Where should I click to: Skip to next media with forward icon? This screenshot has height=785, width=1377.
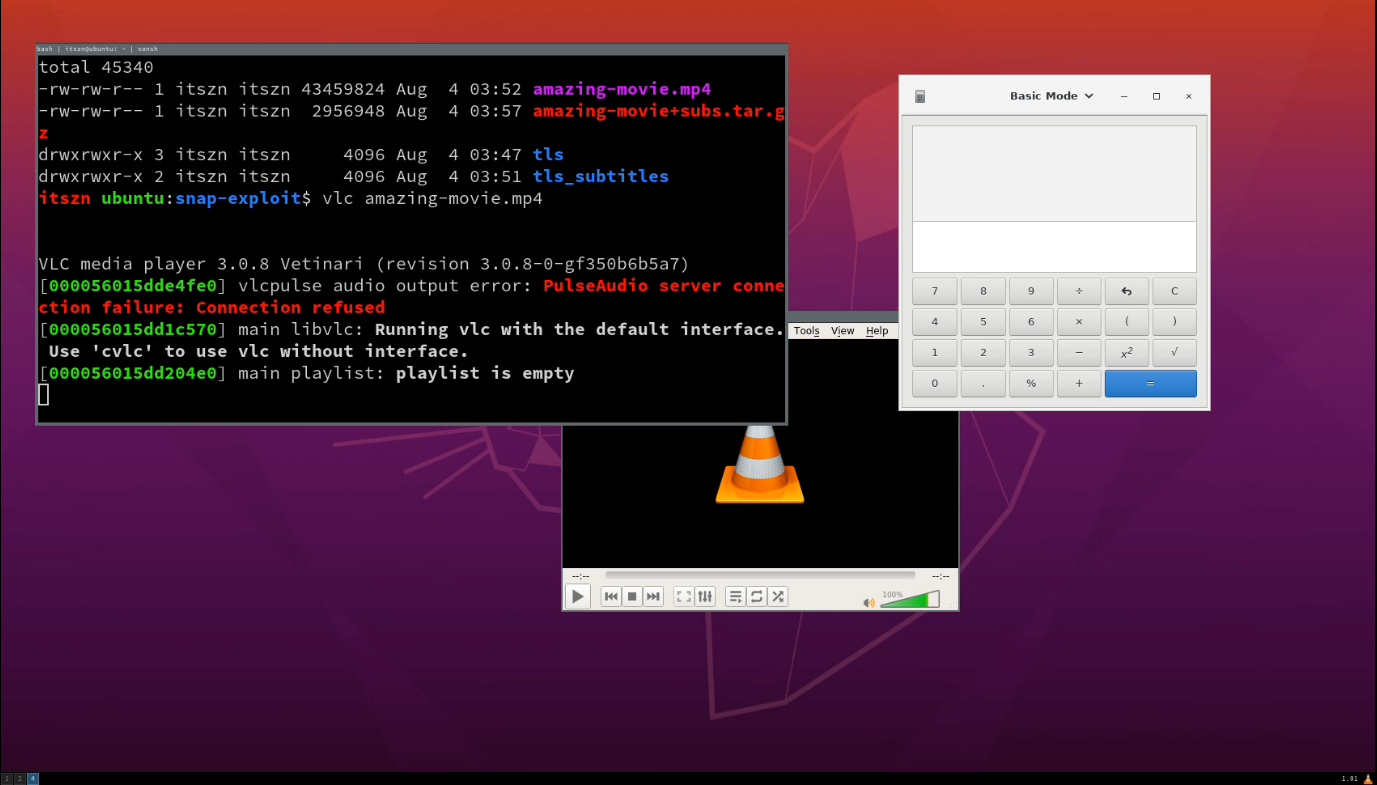[x=653, y=597]
